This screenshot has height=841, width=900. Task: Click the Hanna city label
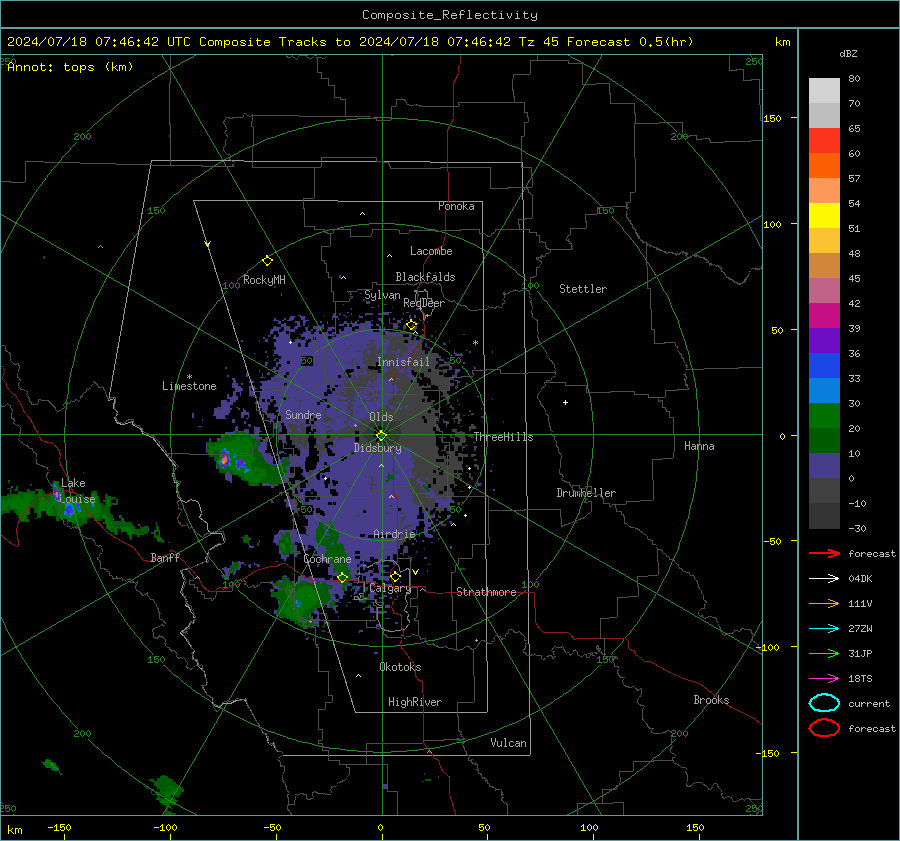(x=699, y=446)
